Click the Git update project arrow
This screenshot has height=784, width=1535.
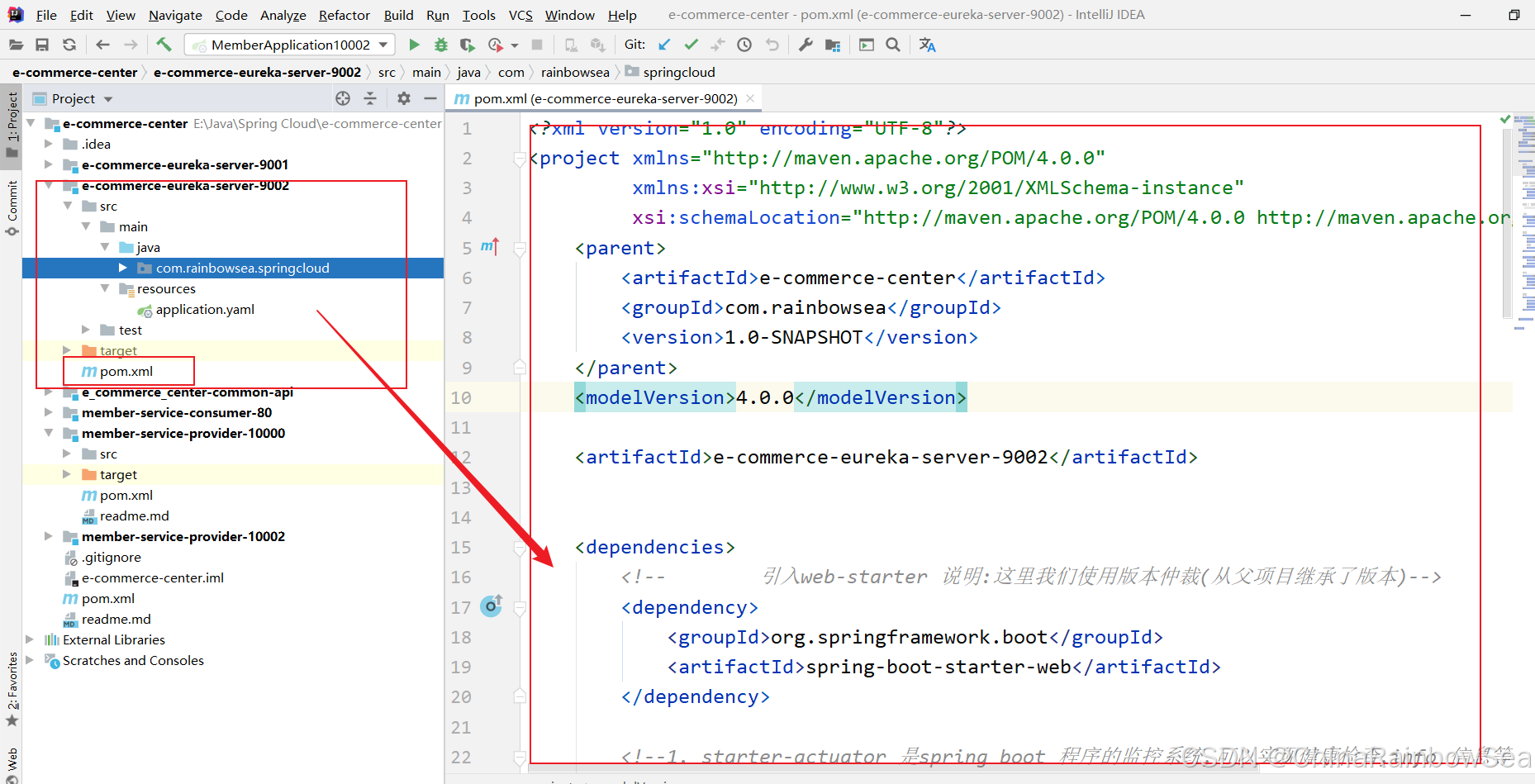pos(664,45)
